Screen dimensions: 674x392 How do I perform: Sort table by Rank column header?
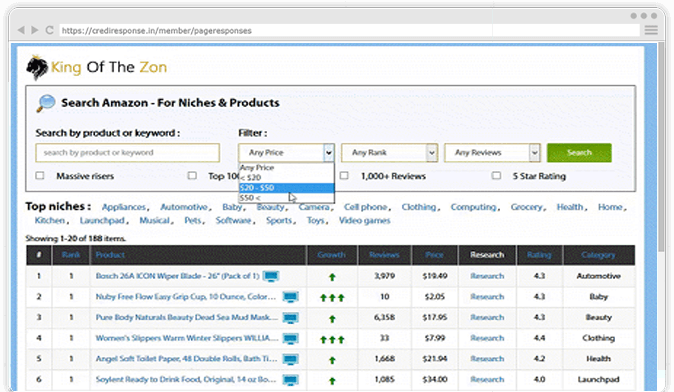point(71,255)
